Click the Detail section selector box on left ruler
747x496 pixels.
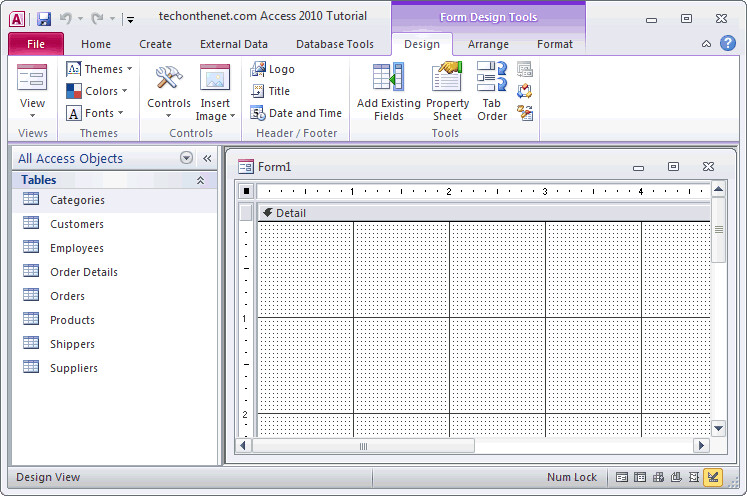[246, 213]
